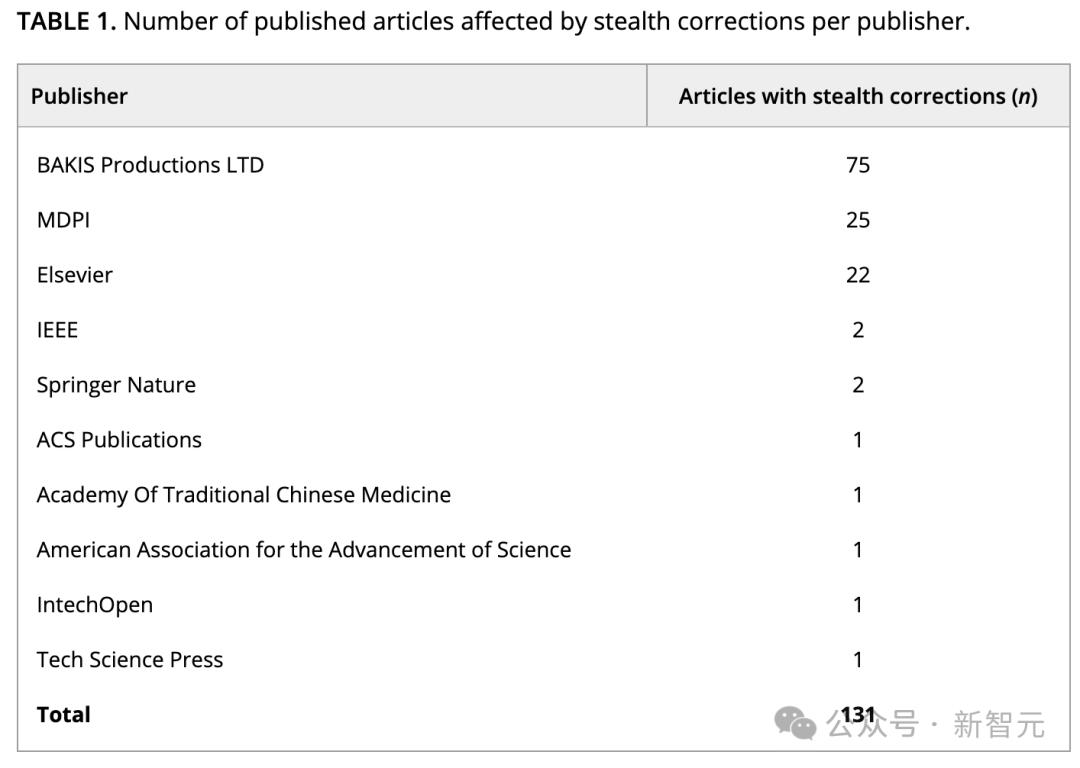Click the IEEE publisher name
Viewport: 1080px width, 768px height.
(x=57, y=330)
